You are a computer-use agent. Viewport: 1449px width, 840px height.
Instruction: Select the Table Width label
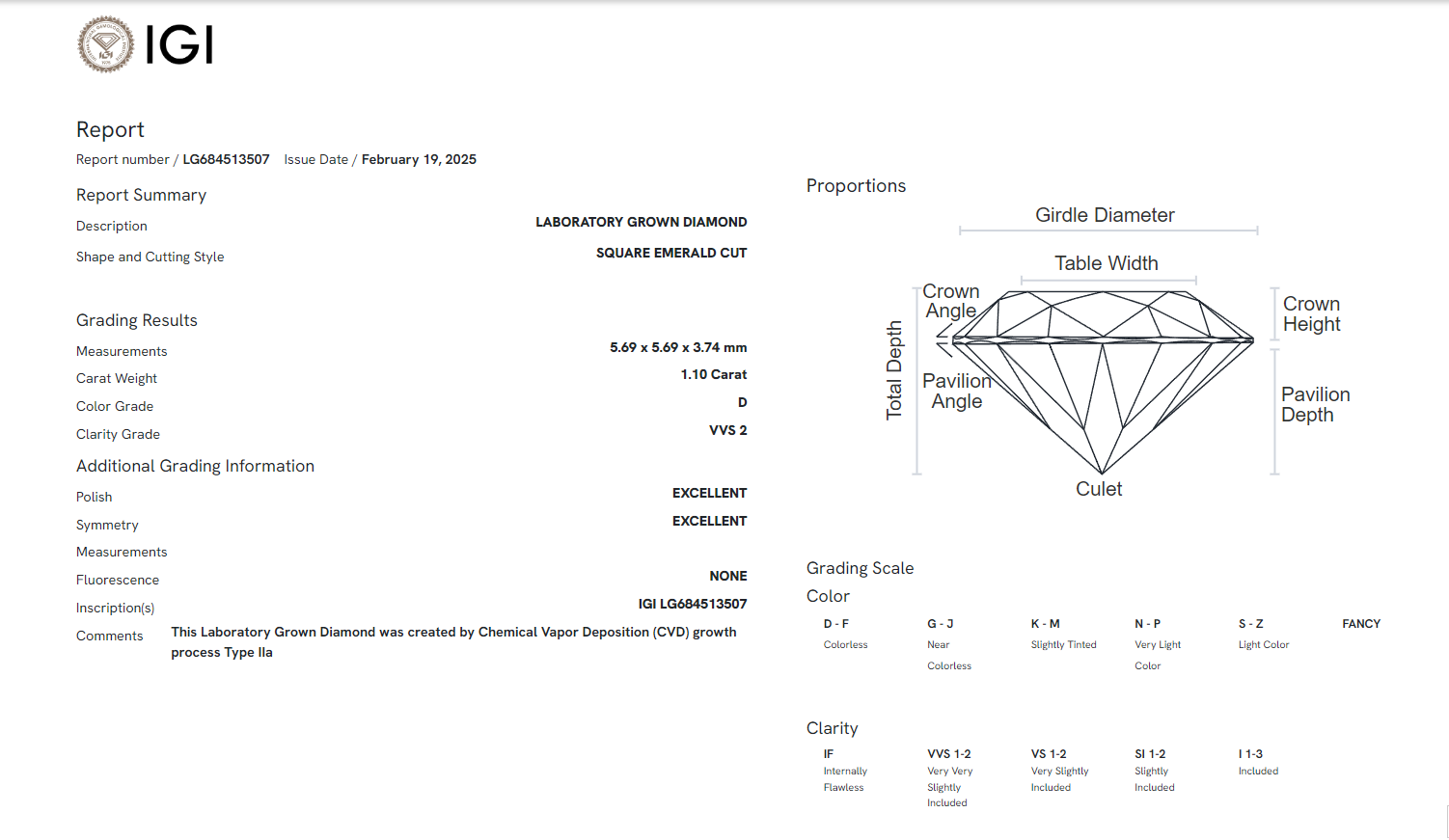pyautogui.click(x=1106, y=263)
